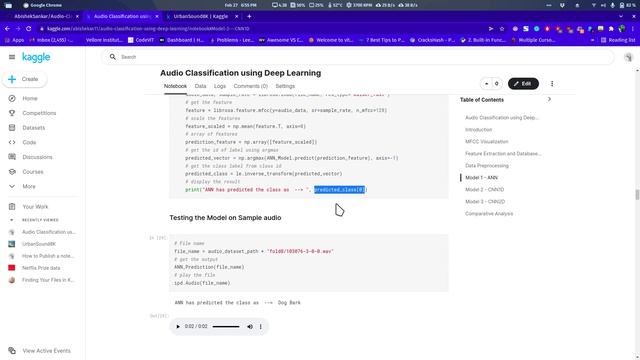The height and width of the screenshot is (360, 640).
Task: Open the notebook three-dot options menu
Action: coord(552,84)
